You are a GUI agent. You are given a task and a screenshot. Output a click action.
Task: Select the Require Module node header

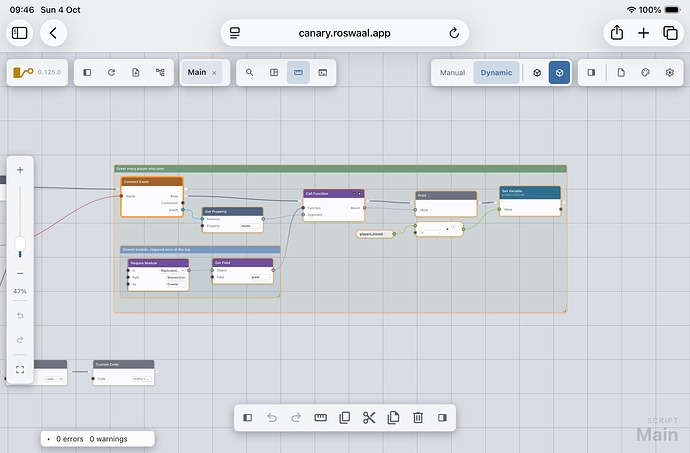coord(158,263)
